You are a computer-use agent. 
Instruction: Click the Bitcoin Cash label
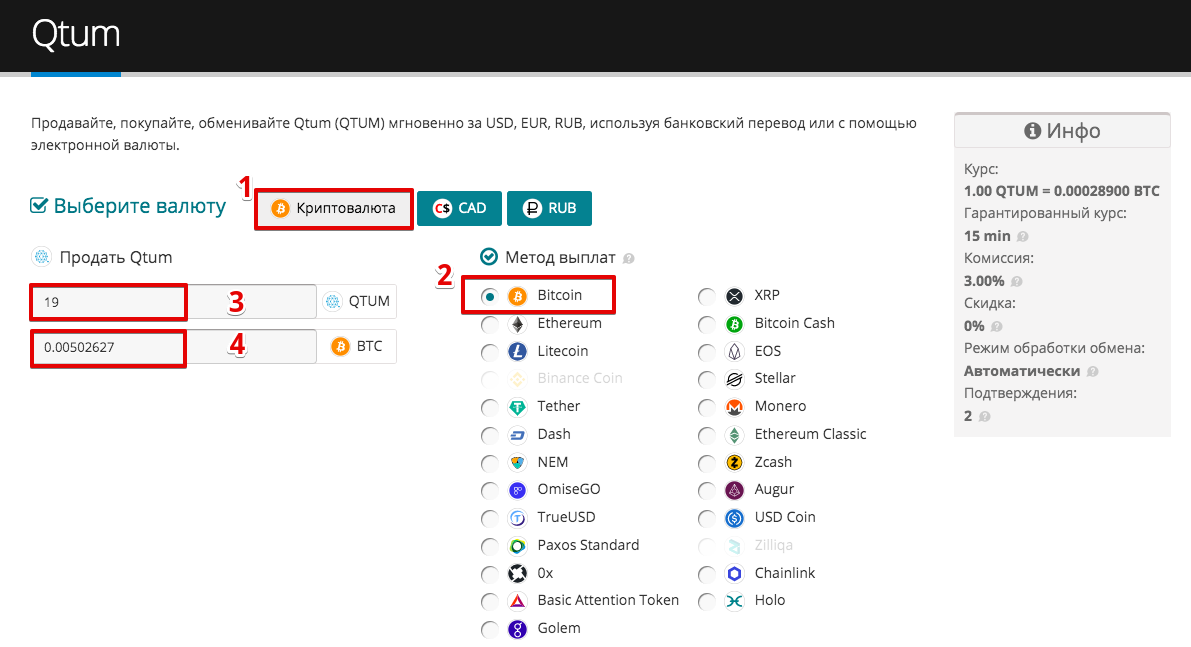[794, 323]
